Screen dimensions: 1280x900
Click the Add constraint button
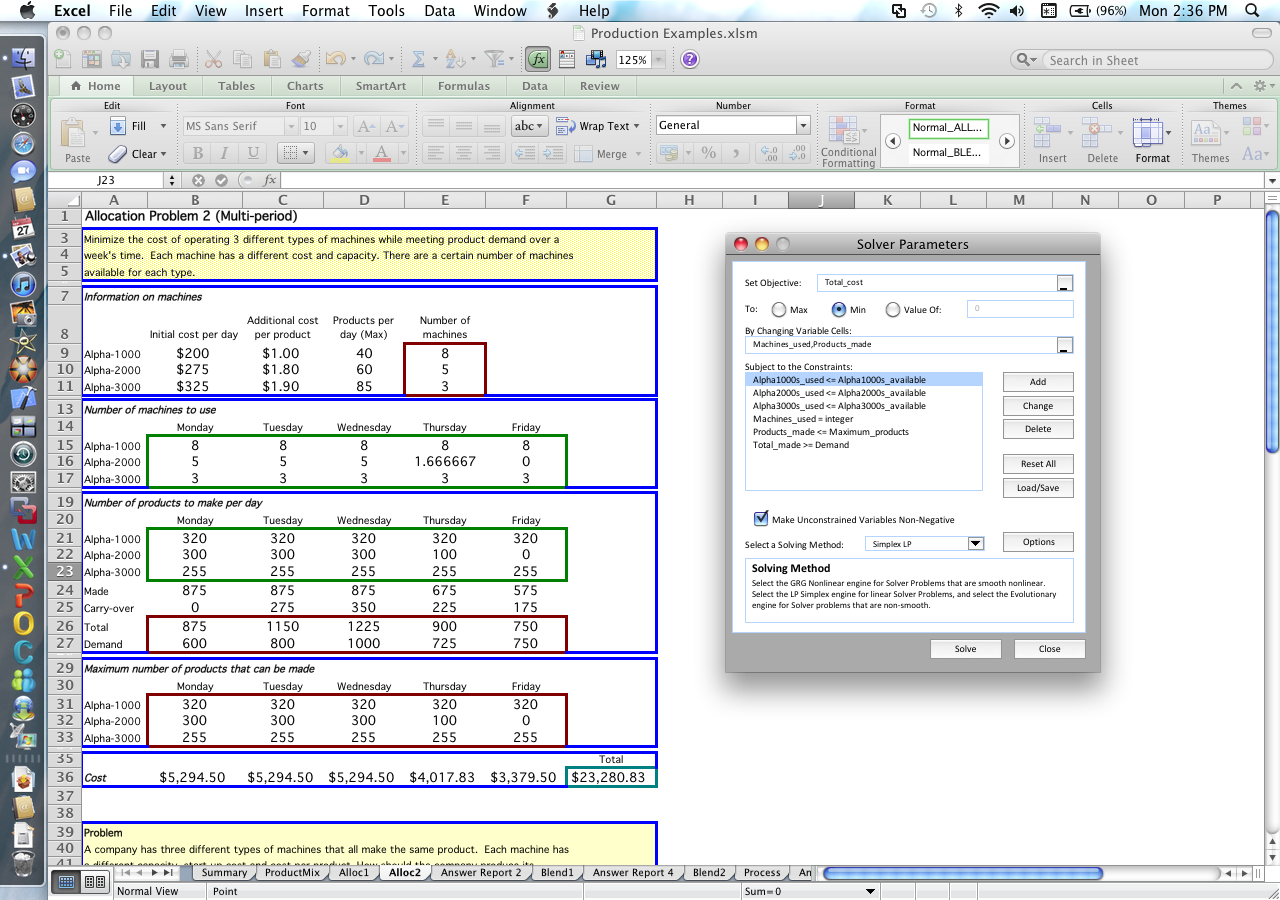(x=1038, y=382)
